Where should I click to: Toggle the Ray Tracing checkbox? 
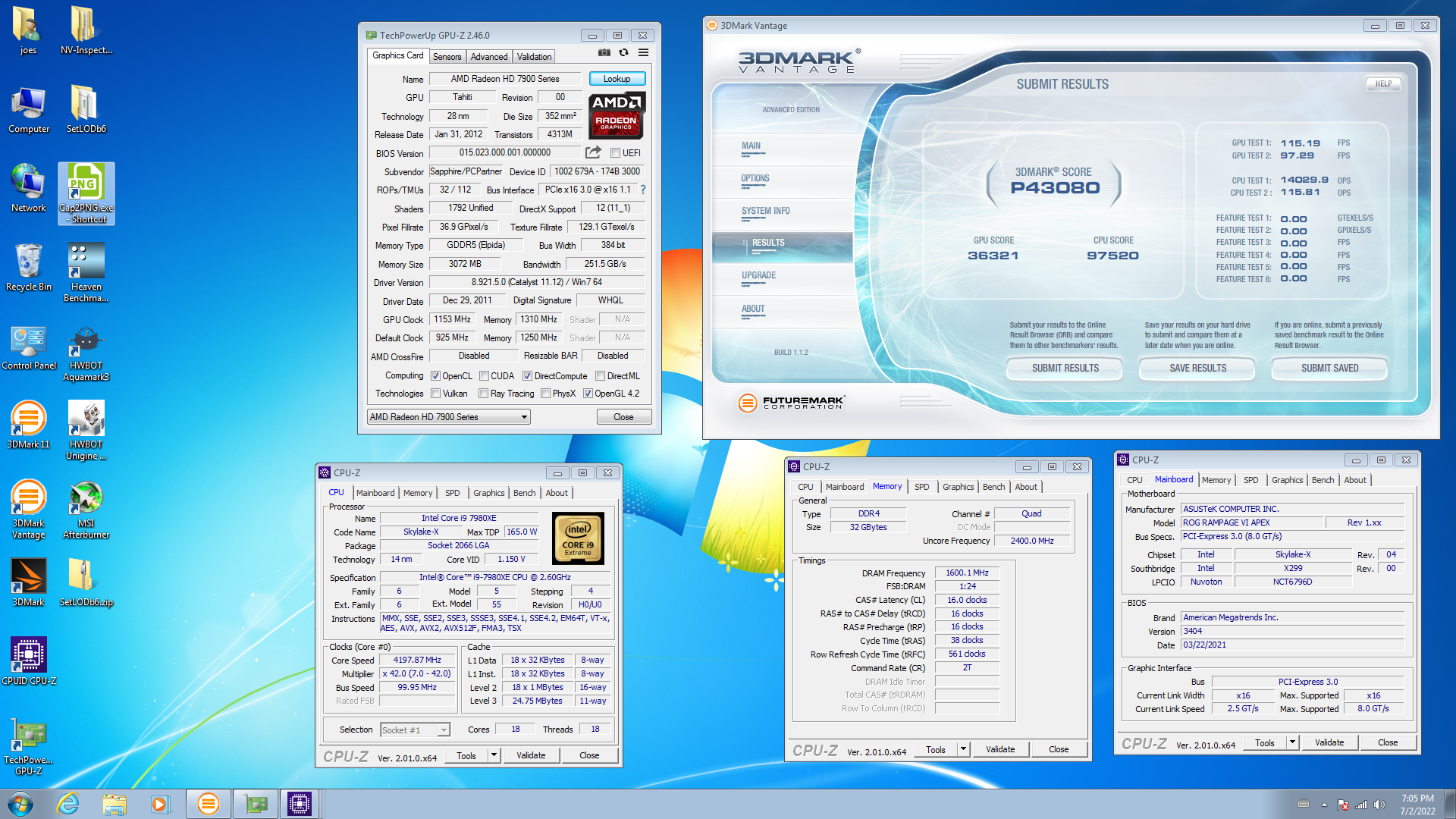(483, 394)
